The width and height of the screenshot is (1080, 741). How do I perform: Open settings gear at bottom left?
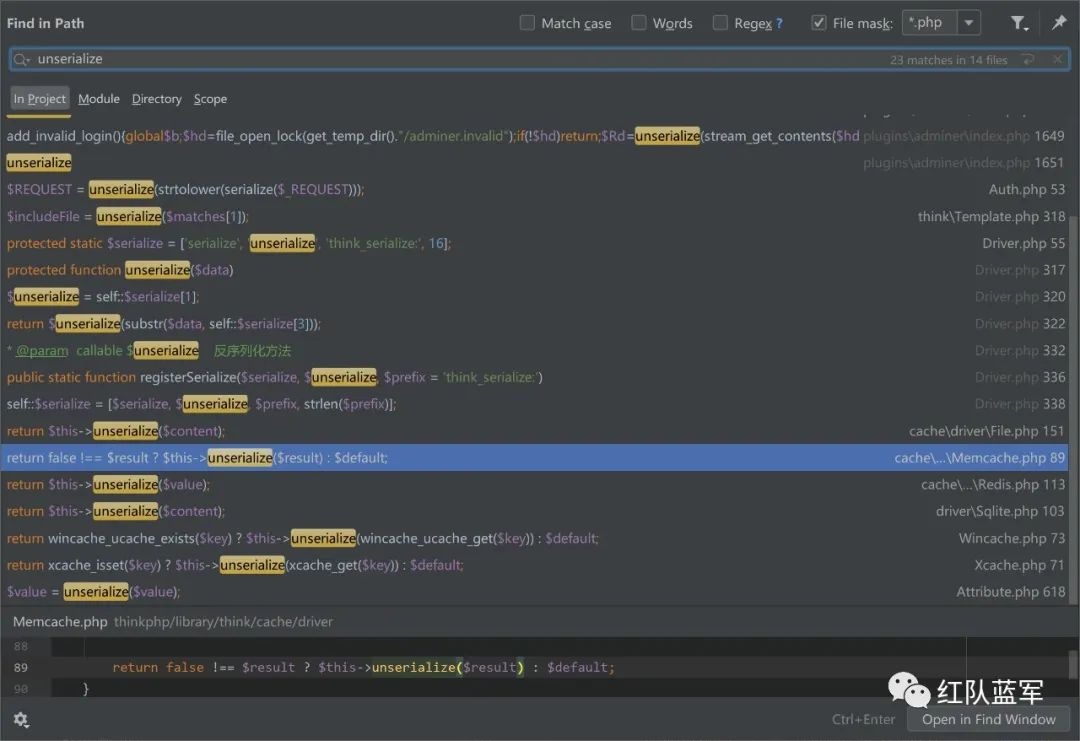click(x=21, y=720)
